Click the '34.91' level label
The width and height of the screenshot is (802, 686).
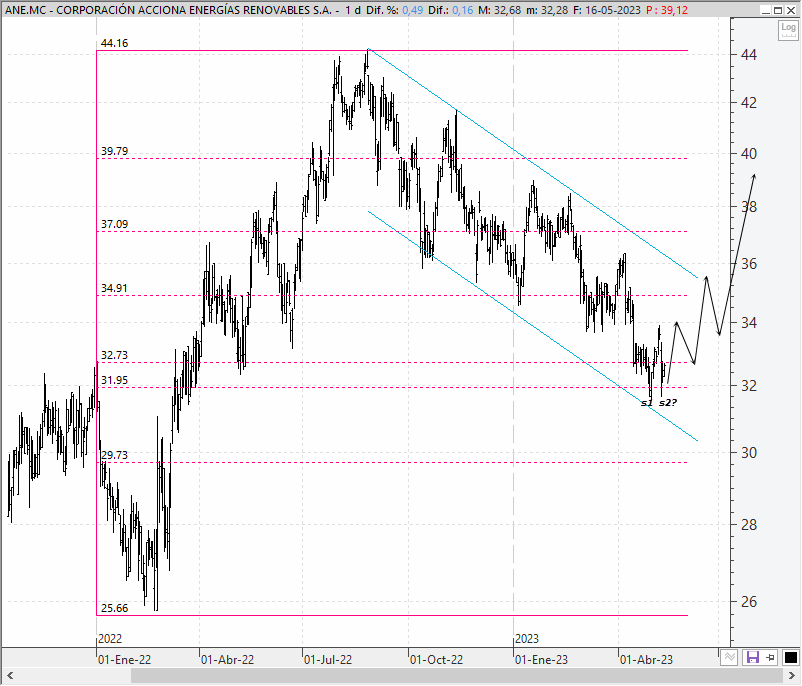tap(114, 288)
